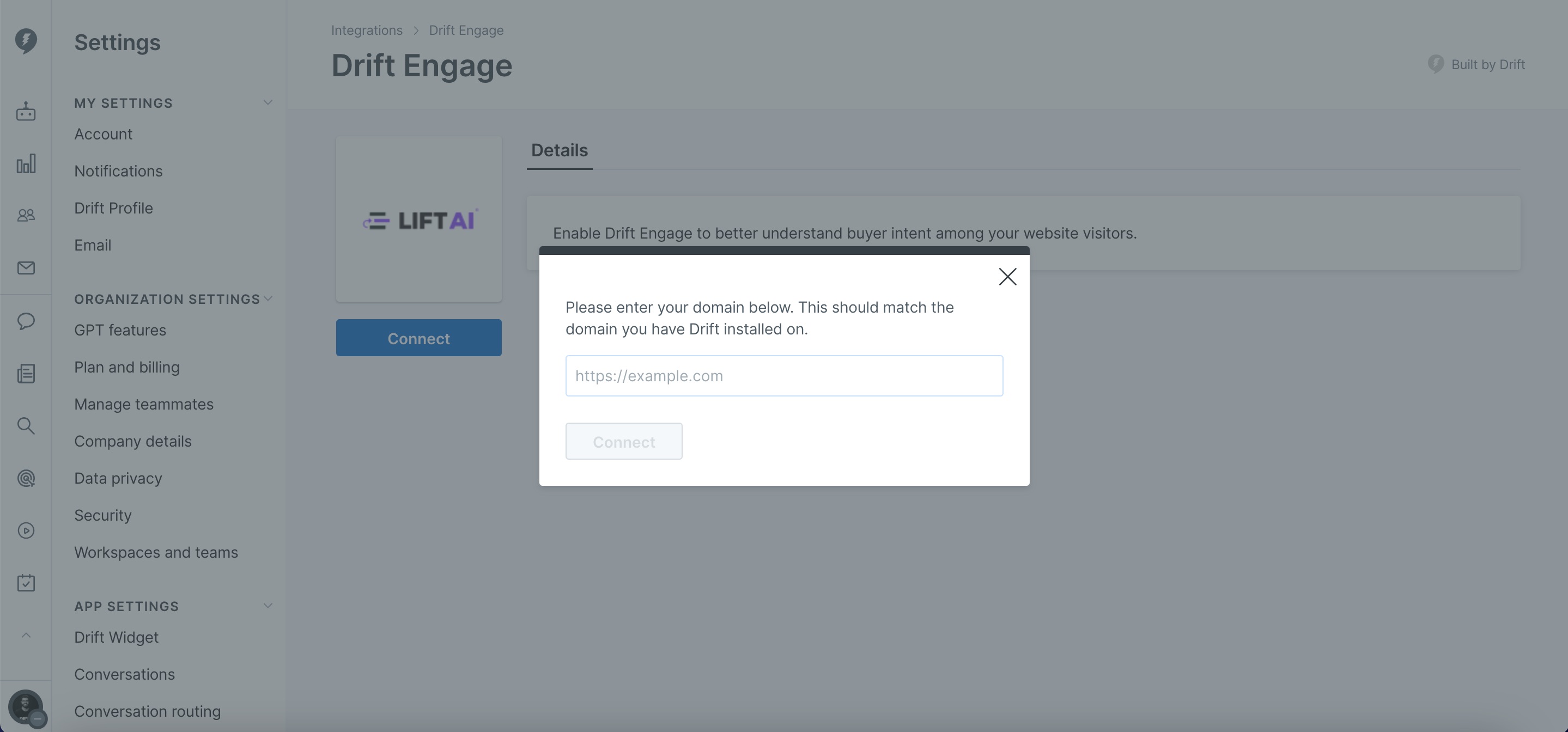
Task: Open GPT features settings
Action: pos(120,331)
